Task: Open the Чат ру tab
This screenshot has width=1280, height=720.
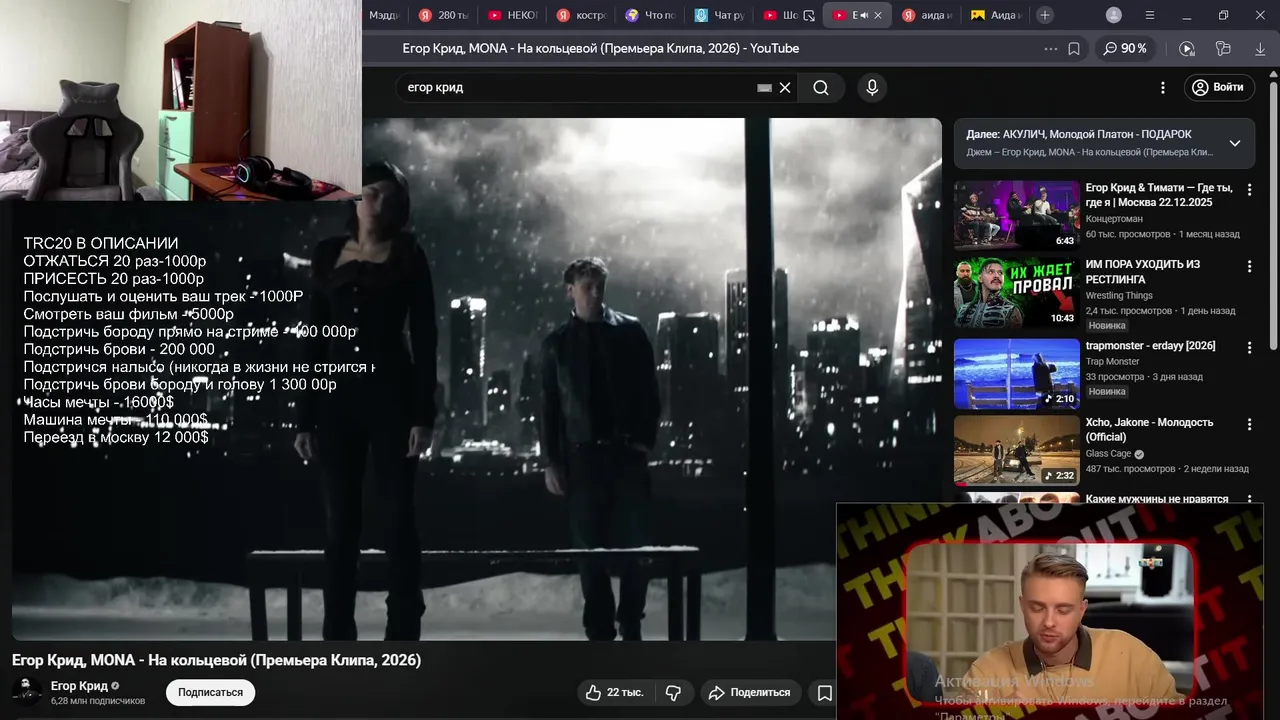Action: coord(719,15)
